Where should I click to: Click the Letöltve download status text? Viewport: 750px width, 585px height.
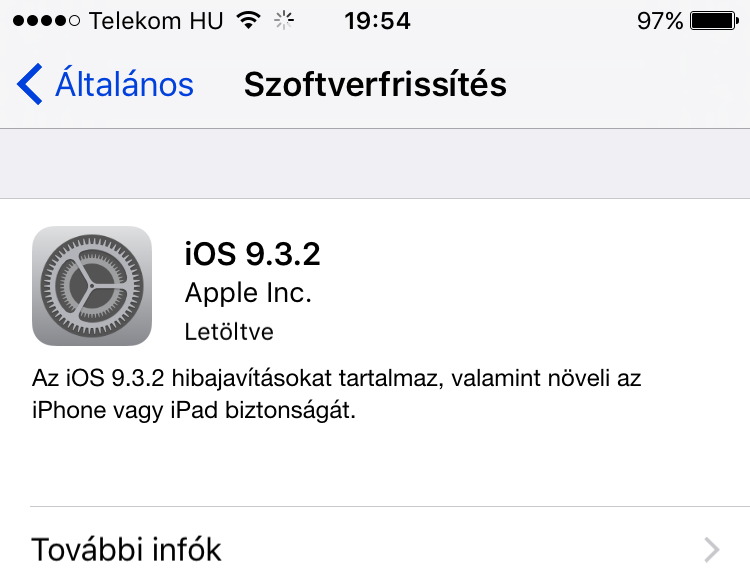tap(229, 332)
